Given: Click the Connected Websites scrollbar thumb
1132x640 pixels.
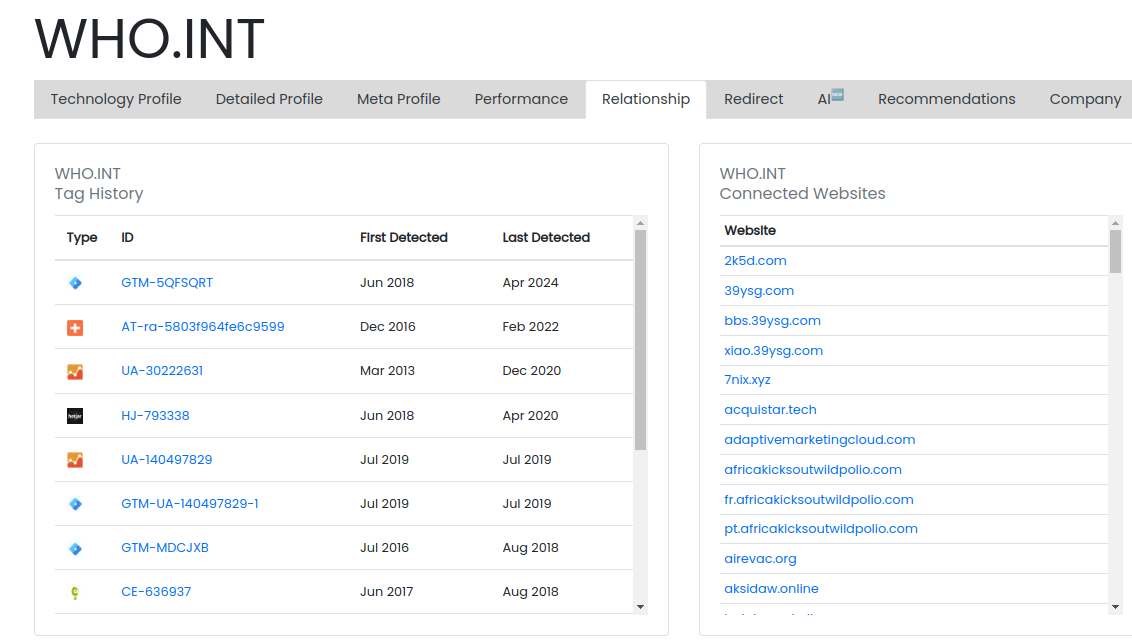Looking at the screenshot, I should (x=1115, y=251).
